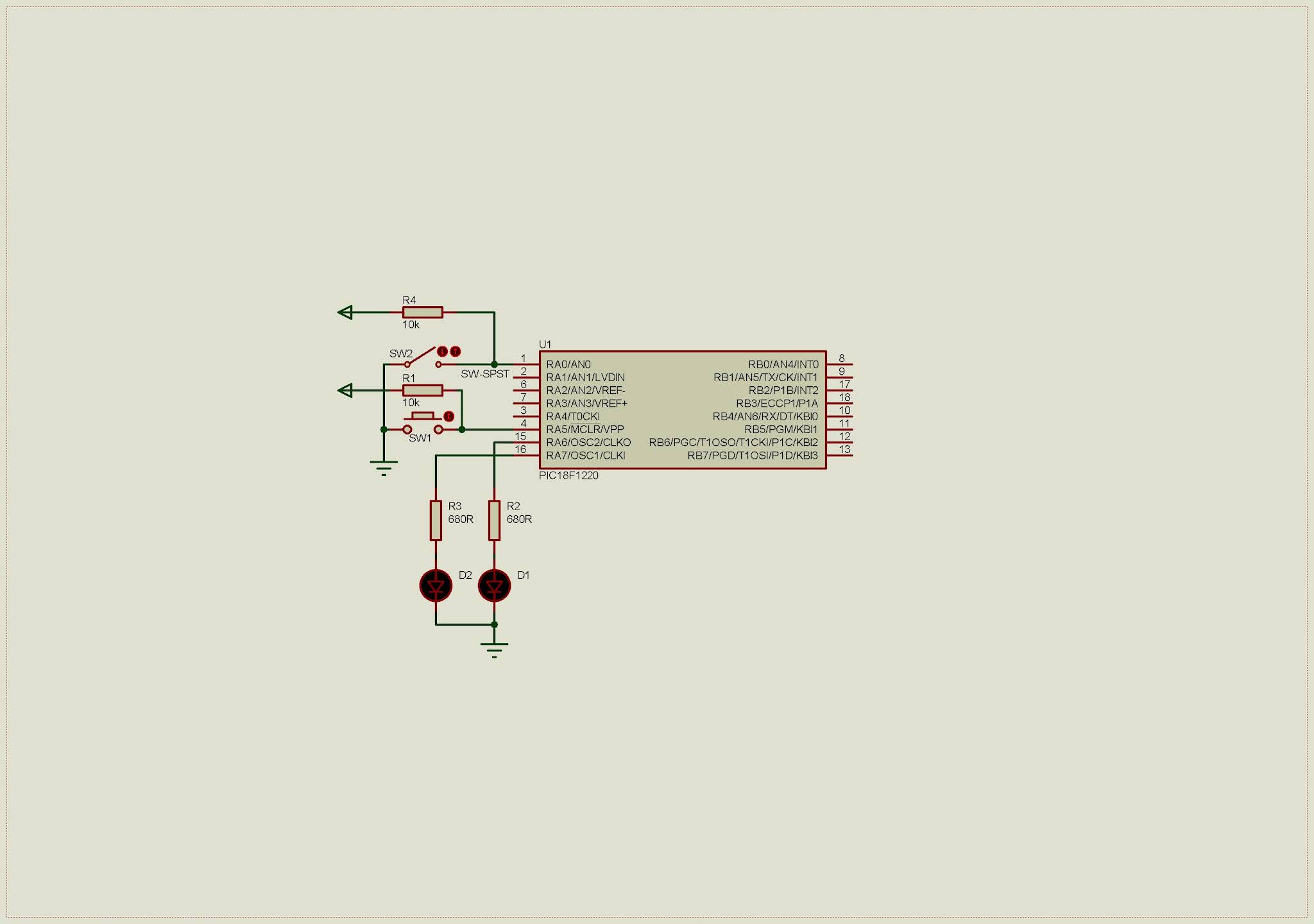Click the D2 reference label
The width and height of the screenshot is (1314, 924).
(x=465, y=575)
